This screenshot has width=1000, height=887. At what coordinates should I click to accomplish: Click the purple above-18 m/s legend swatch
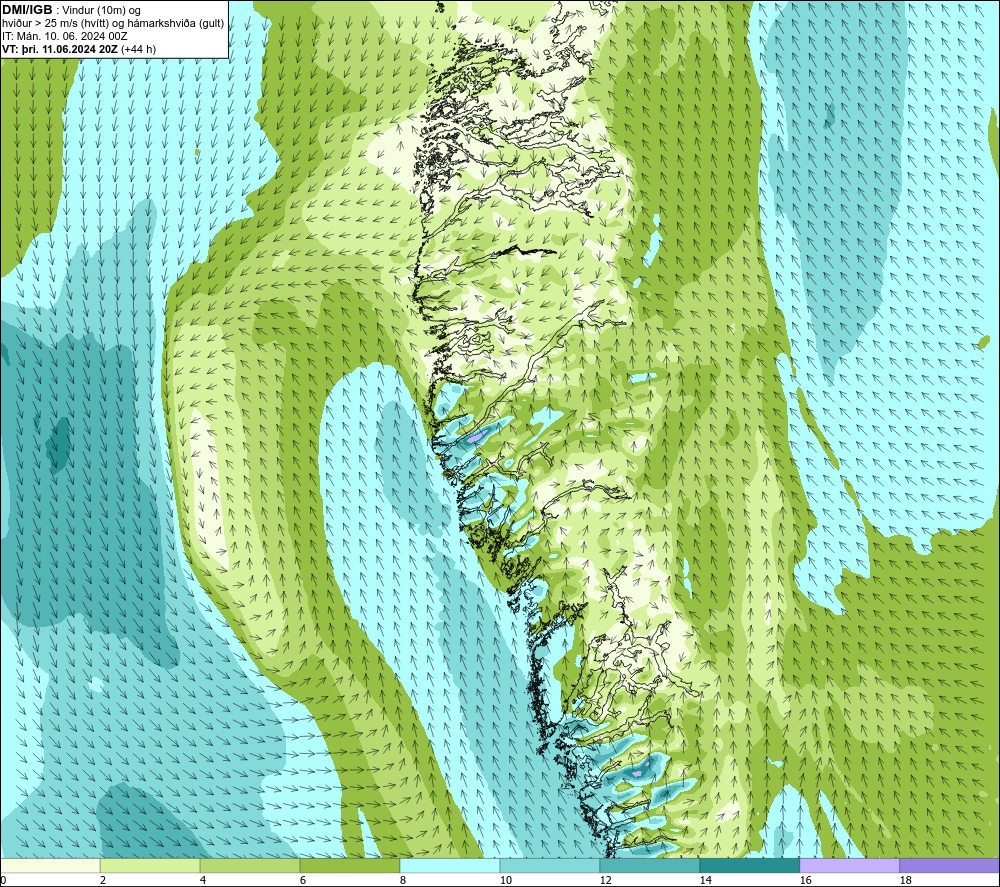pyautogui.click(x=949, y=866)
